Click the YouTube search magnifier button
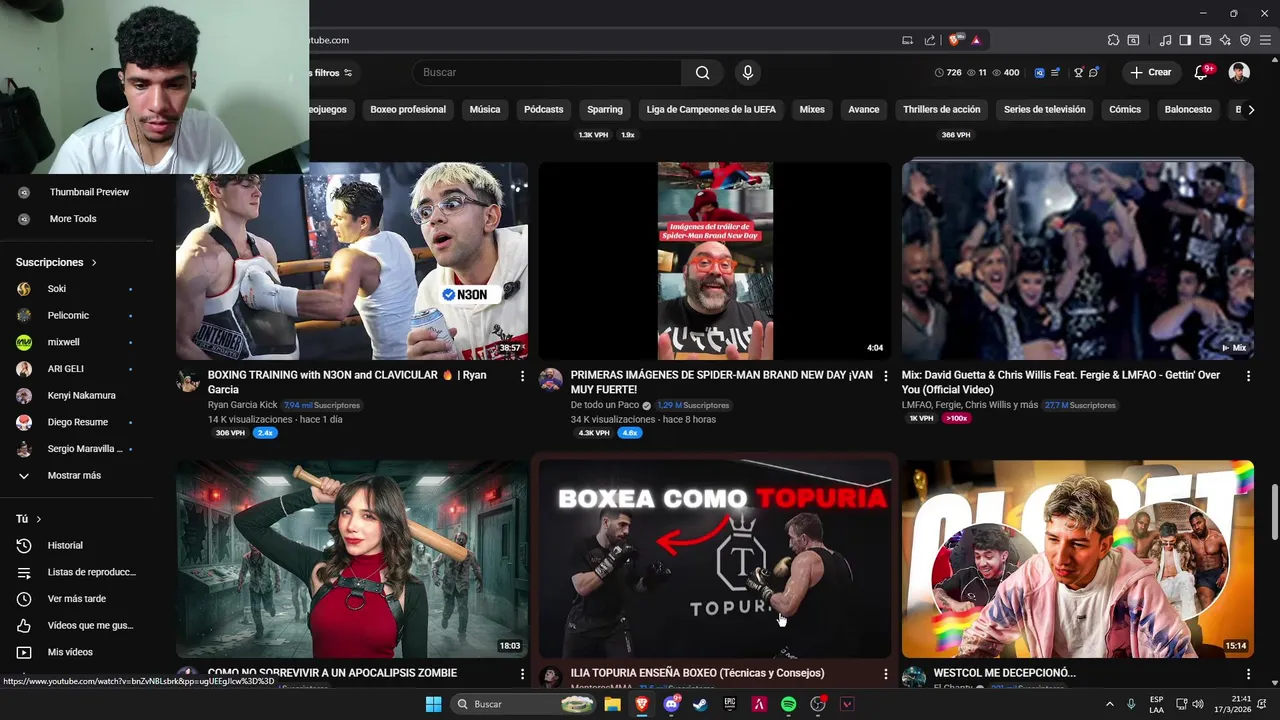The width and height of the screenshot is (1280, 720). pos(702,72)
